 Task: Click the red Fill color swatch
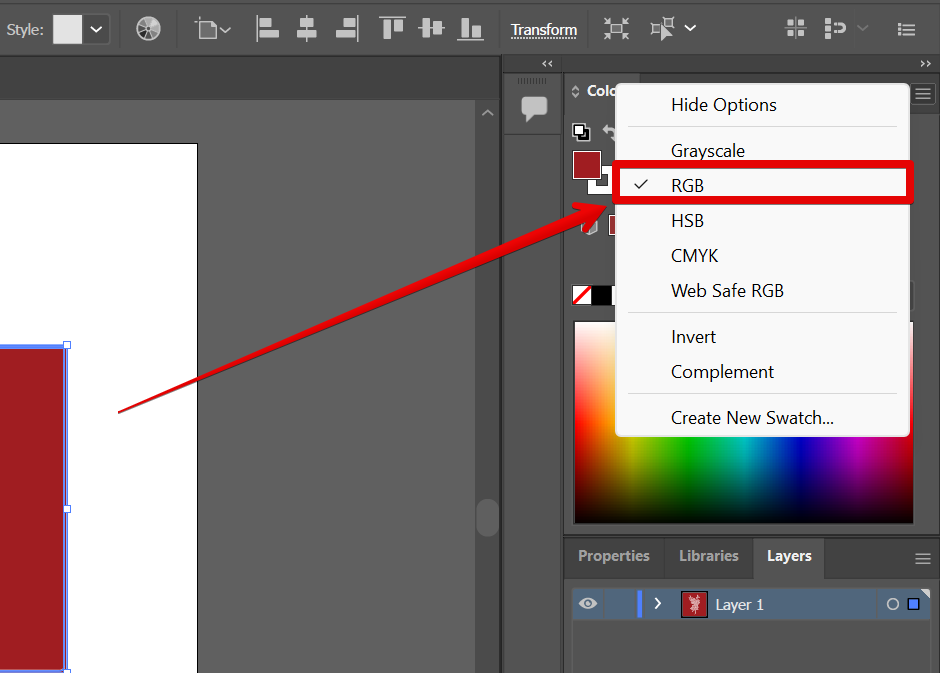coord(586,165)
